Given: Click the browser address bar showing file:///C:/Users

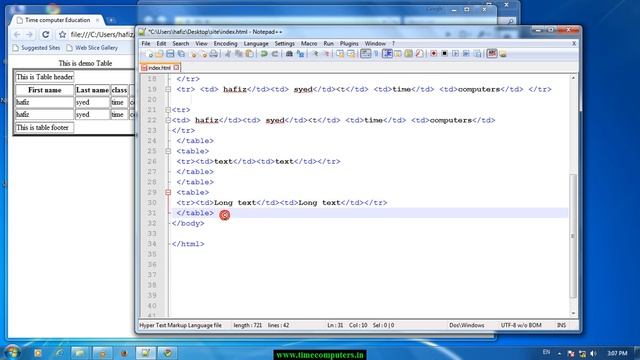Looking at the screenshot, I should [x=102, y=35].
